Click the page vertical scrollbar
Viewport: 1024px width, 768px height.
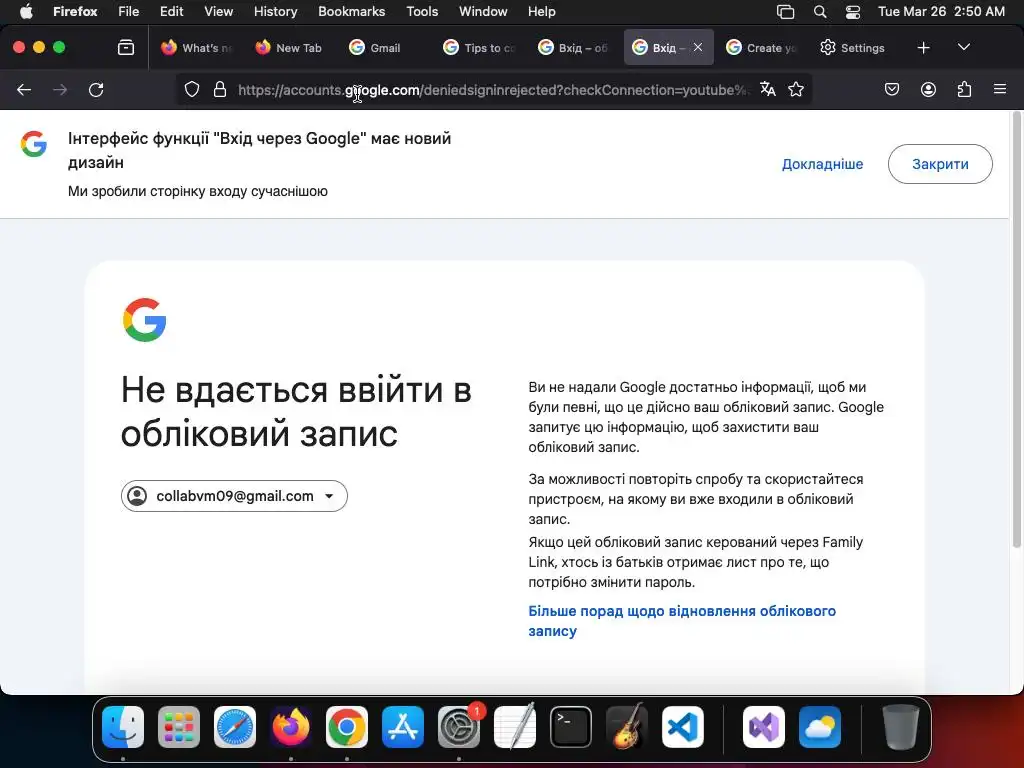click(1016, 330)
